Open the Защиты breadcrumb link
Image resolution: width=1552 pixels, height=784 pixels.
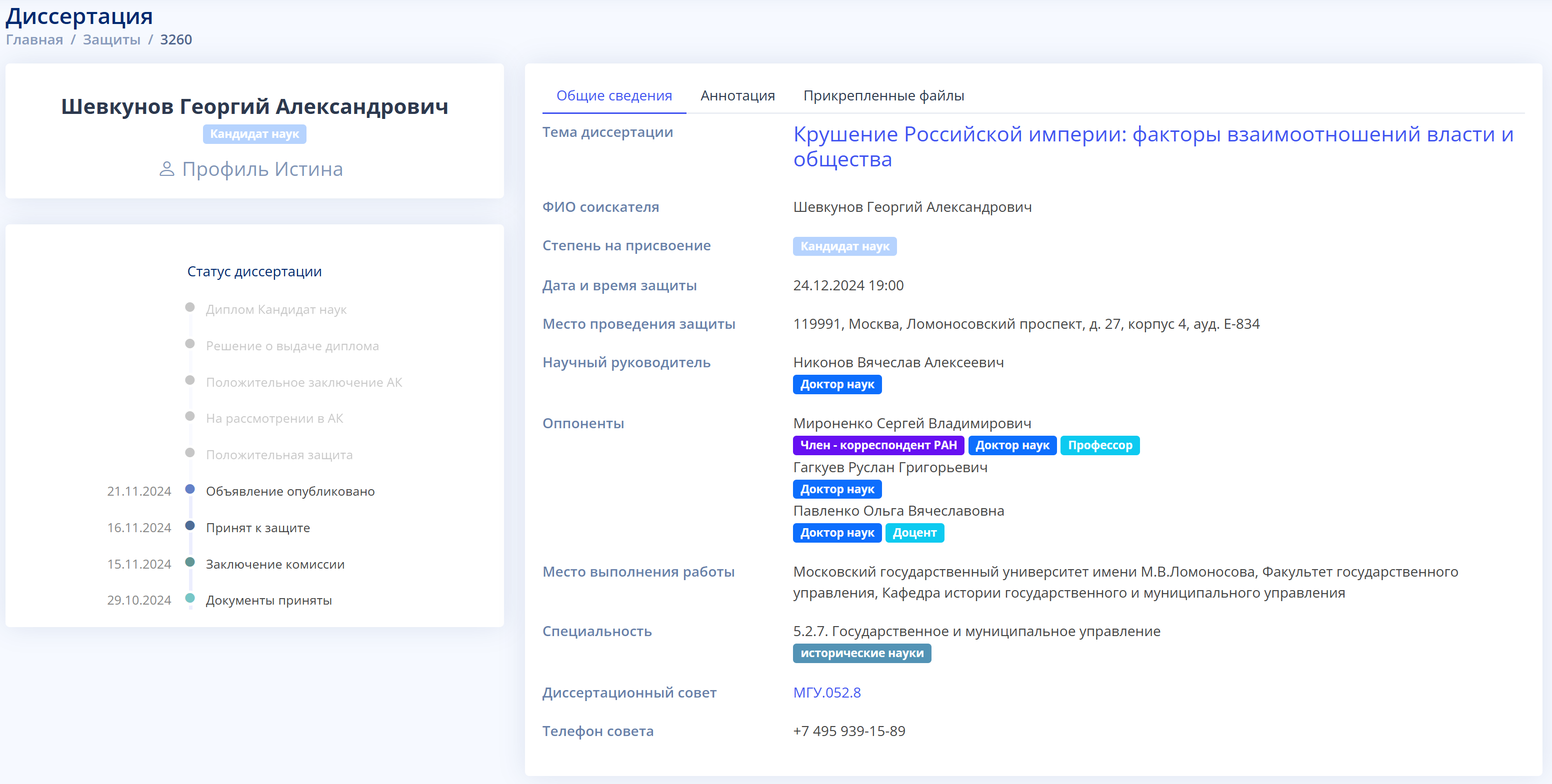pos(111,40)
